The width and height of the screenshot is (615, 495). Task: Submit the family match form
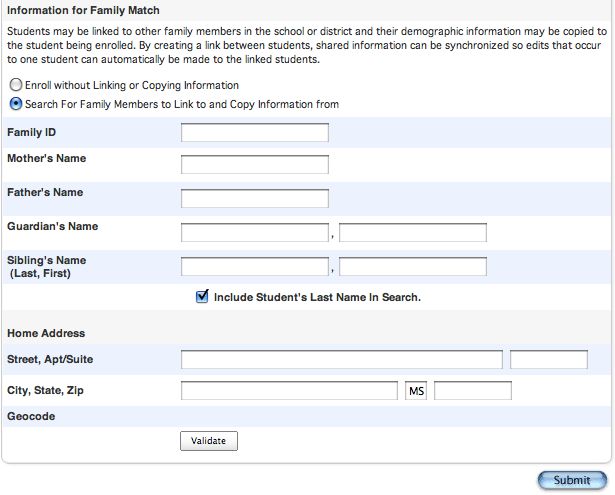tap(572, 480)
